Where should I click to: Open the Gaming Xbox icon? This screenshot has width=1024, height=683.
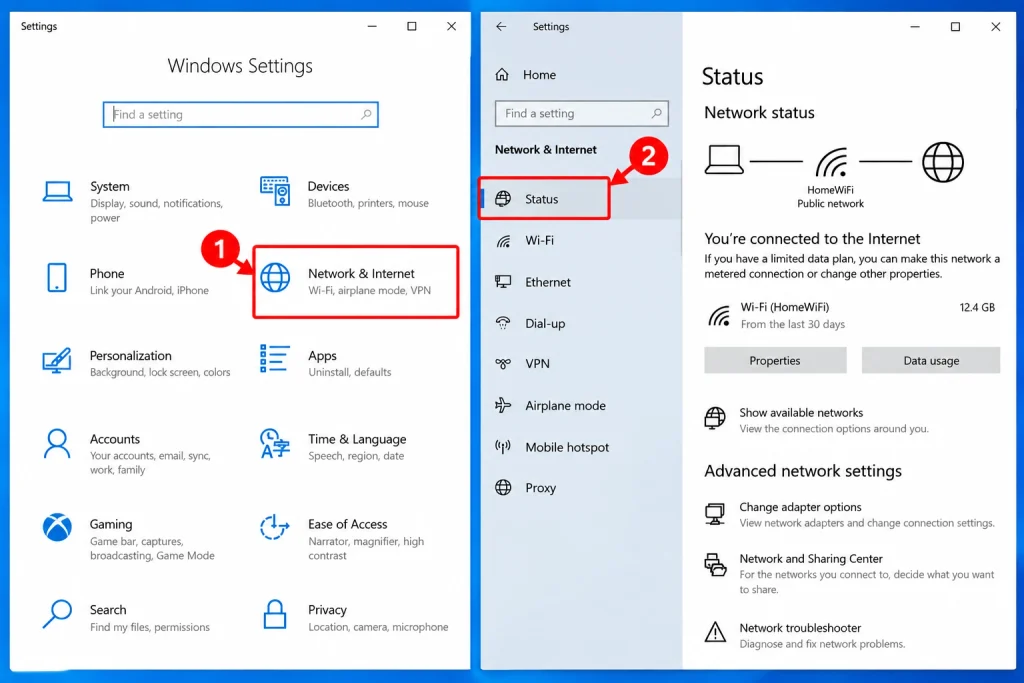[57, 528]
